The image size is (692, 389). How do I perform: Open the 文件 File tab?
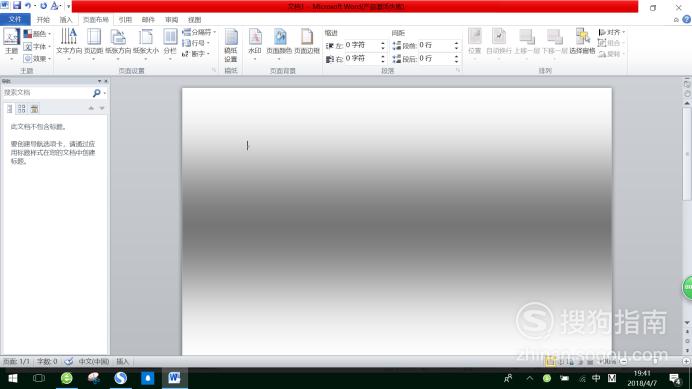tap(15, 19)
